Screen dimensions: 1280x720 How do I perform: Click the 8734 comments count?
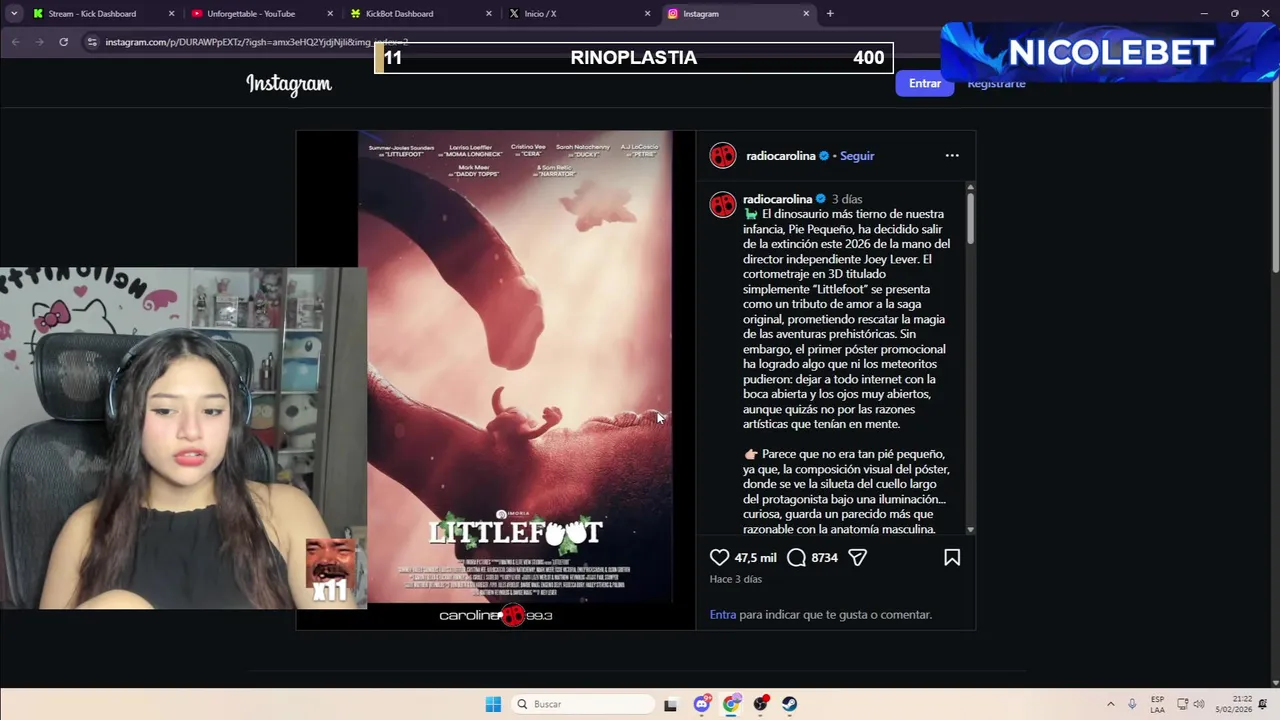tap(825, 557)
